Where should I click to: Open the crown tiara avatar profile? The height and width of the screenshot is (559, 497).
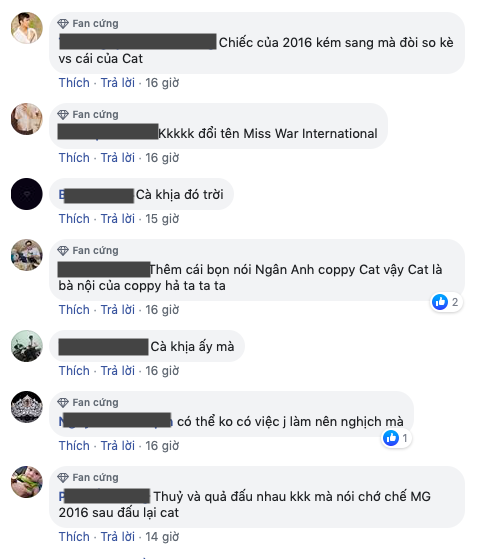(27, 407)
